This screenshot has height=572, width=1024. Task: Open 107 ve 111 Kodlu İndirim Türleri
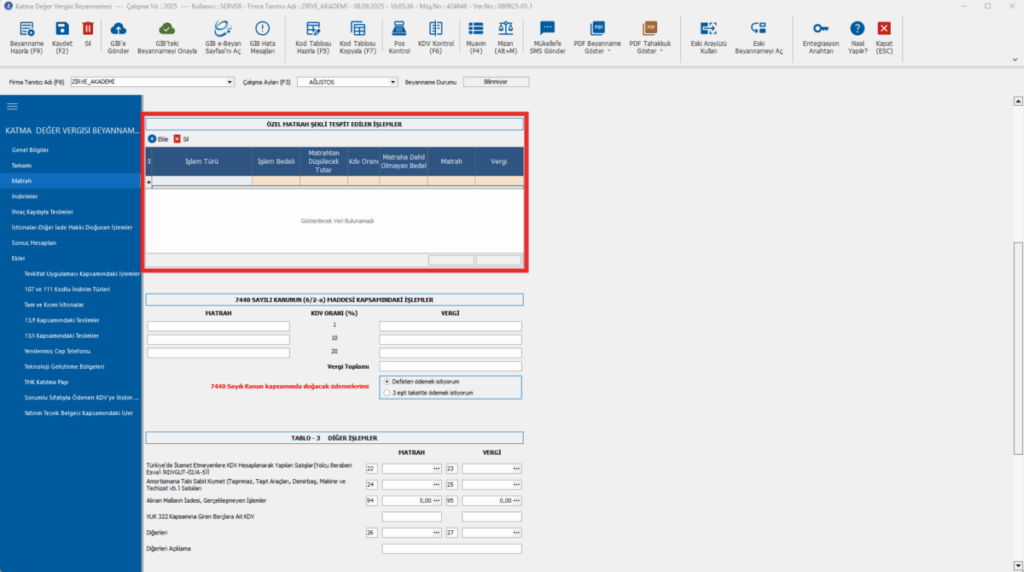click(x=67, y=289)
